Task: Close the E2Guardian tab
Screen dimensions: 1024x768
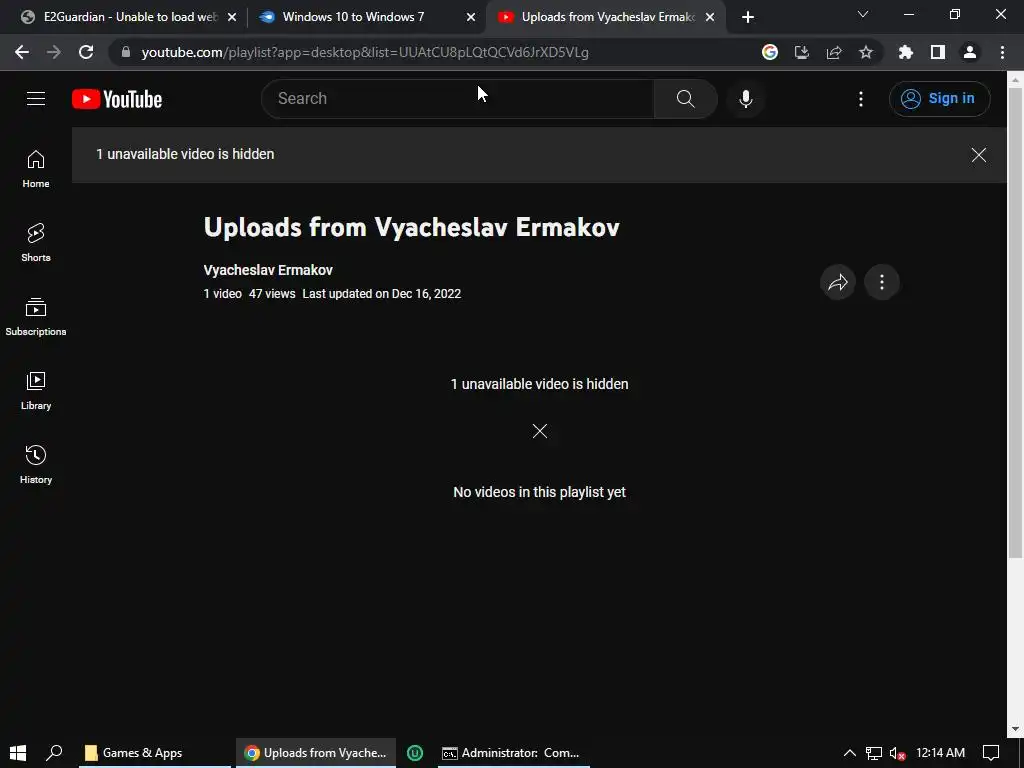Action: tap(232, 18)
